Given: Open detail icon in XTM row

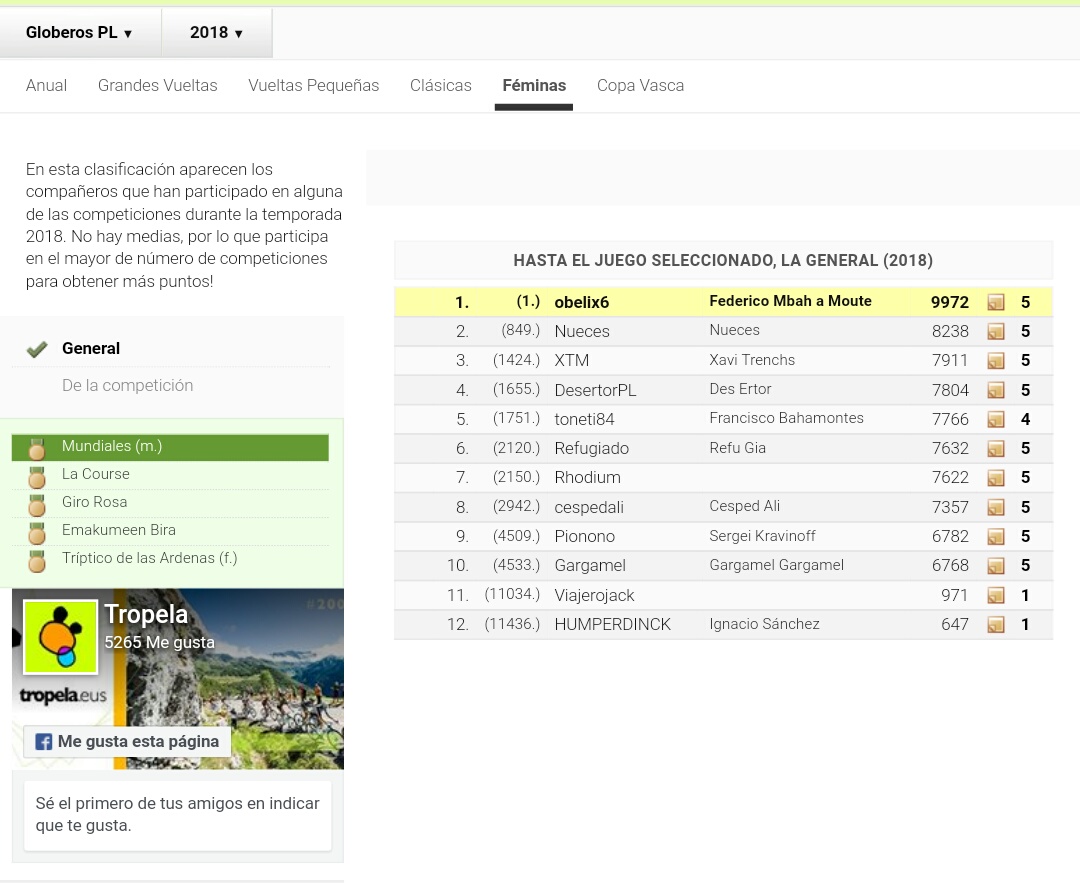Looking at the screenshot, I should point(995,361).
